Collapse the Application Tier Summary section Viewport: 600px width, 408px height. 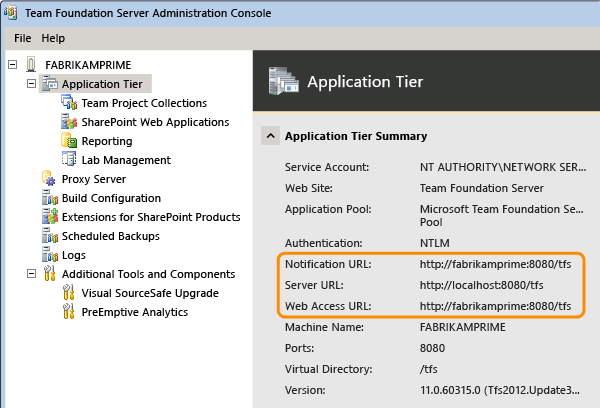pyautogui.click(x=270, y=136)
